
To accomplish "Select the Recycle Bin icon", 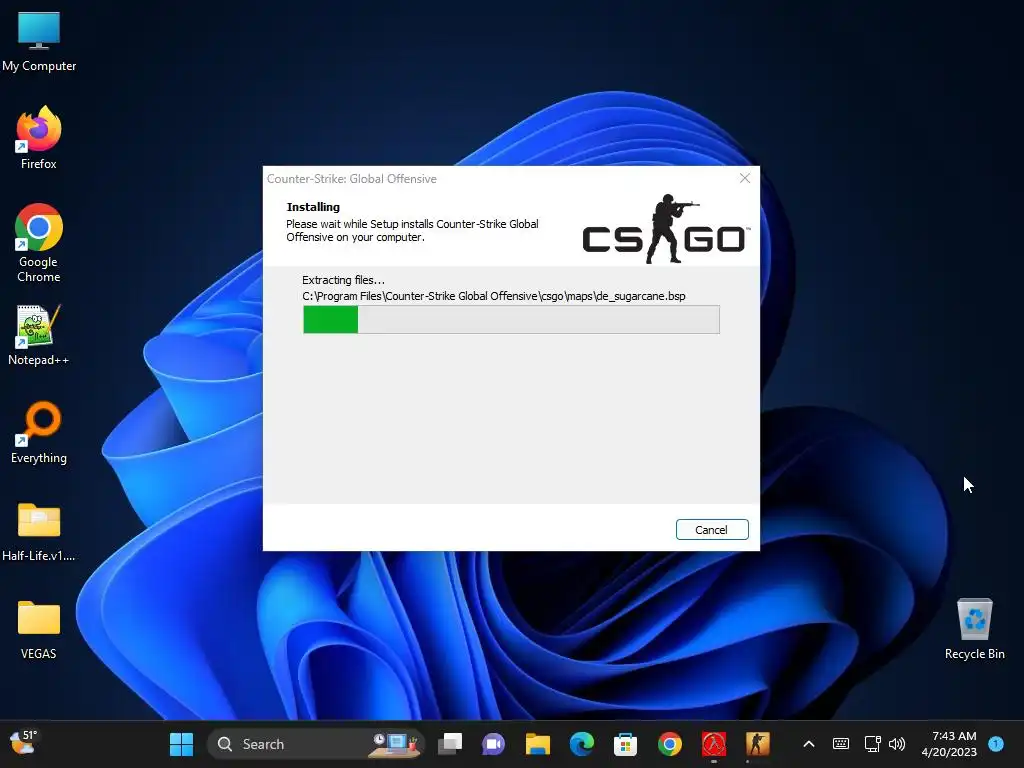I will pyautogui.click(x=974, y=629).
